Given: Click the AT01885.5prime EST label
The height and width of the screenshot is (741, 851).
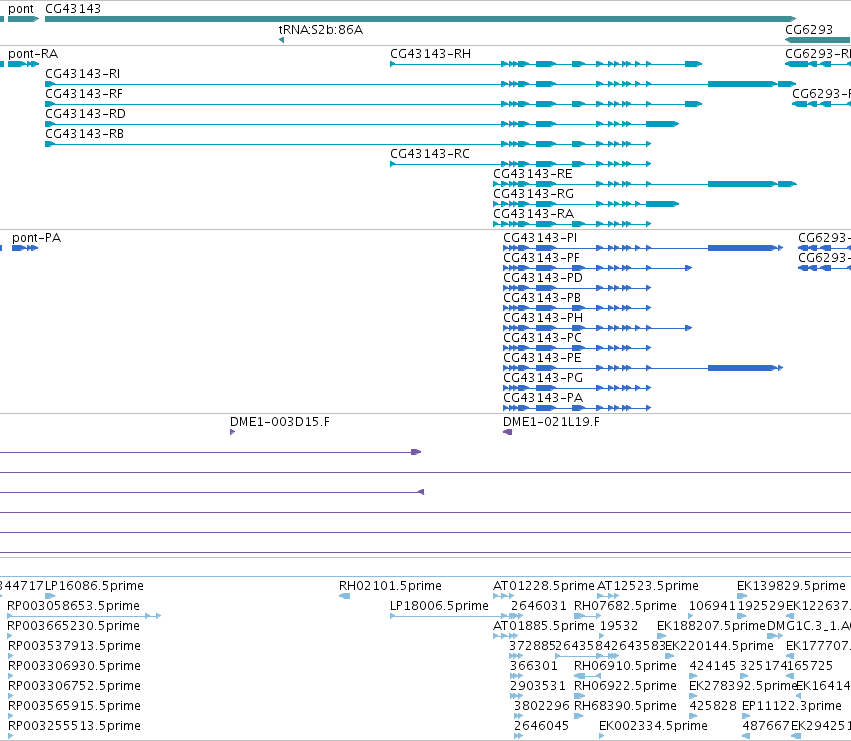Looking at the screenshot, I should click(544, 626).
